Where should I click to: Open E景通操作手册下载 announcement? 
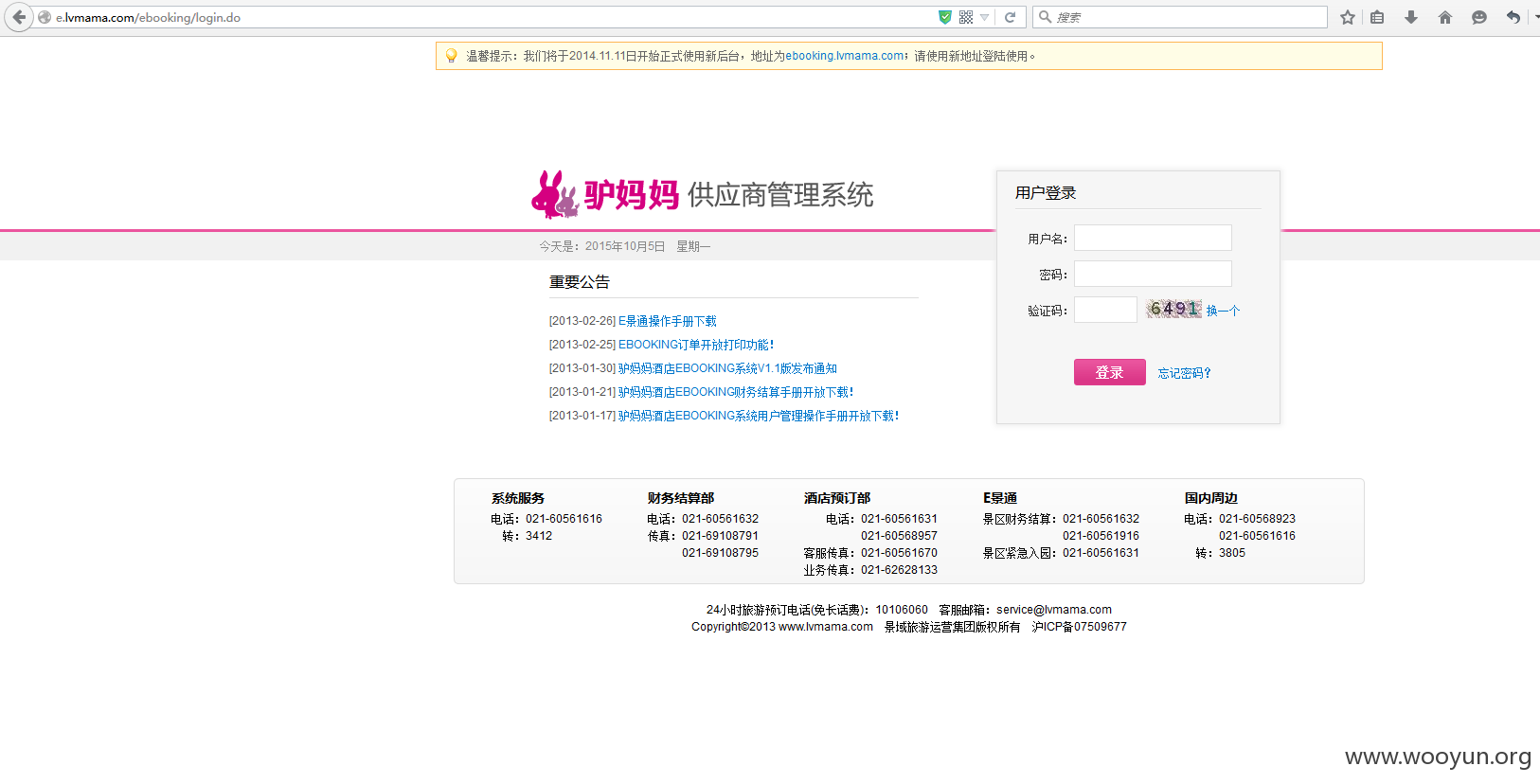coord(668,321)
